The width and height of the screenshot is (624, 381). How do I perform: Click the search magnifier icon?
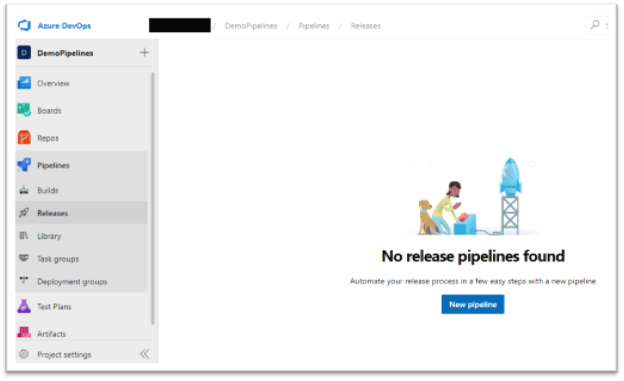(595, 25)
